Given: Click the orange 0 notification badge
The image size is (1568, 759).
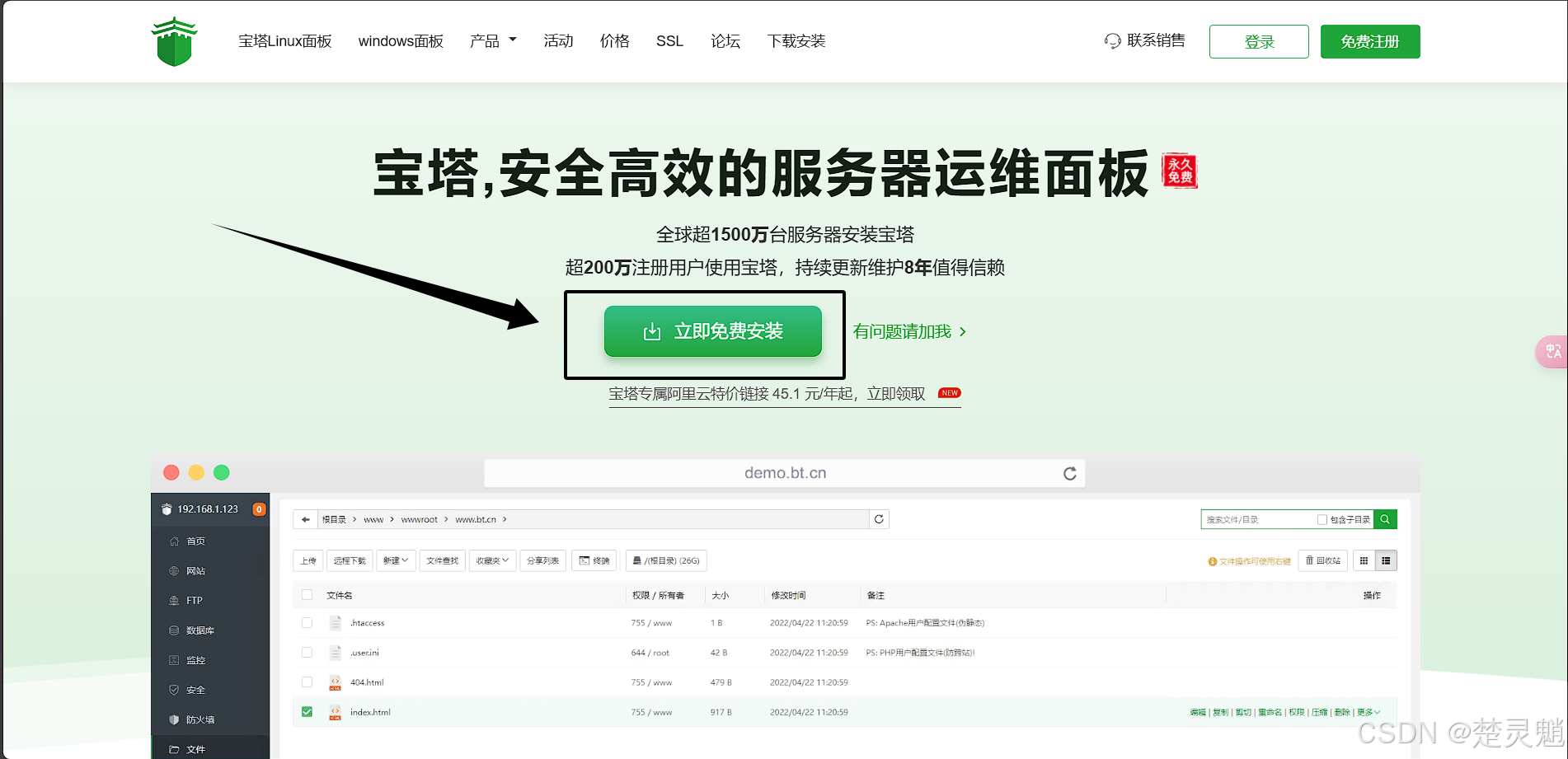Looking at the screenshot, I should point(259,509).
